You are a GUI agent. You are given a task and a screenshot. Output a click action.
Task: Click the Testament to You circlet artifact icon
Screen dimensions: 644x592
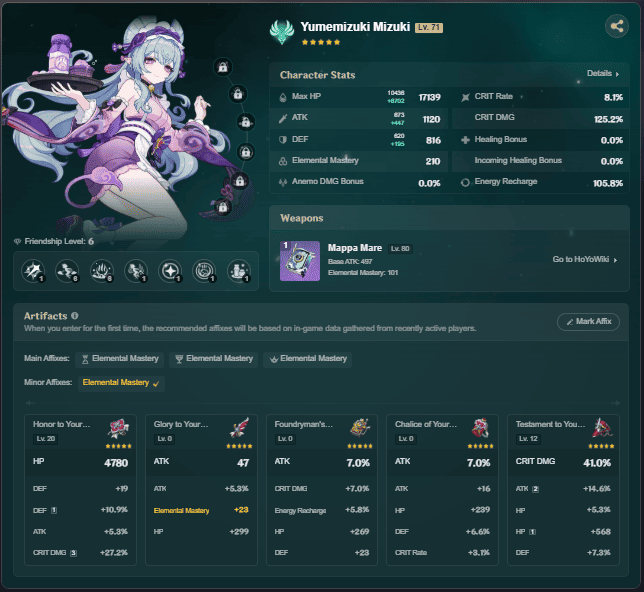pos(602,428)
